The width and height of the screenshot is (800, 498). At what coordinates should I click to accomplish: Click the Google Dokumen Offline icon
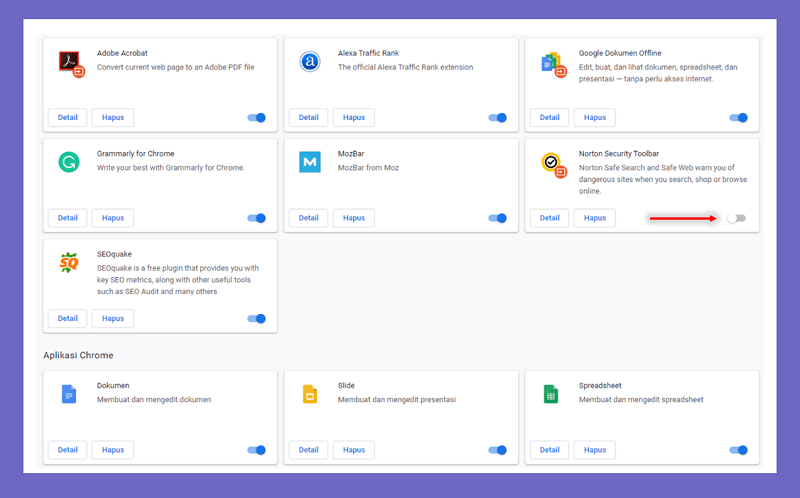click(554, 64)
